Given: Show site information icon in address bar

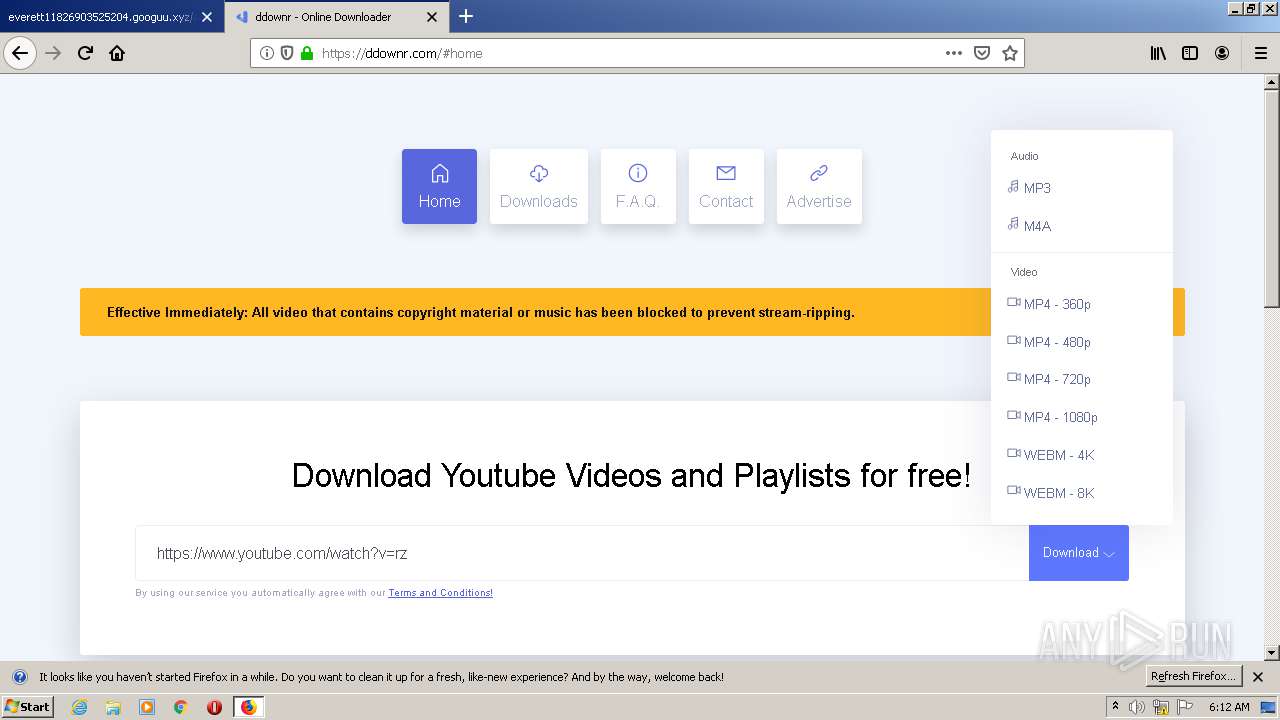Looking at the screenshot, I should pyautogui.click(x=267, y=53).
